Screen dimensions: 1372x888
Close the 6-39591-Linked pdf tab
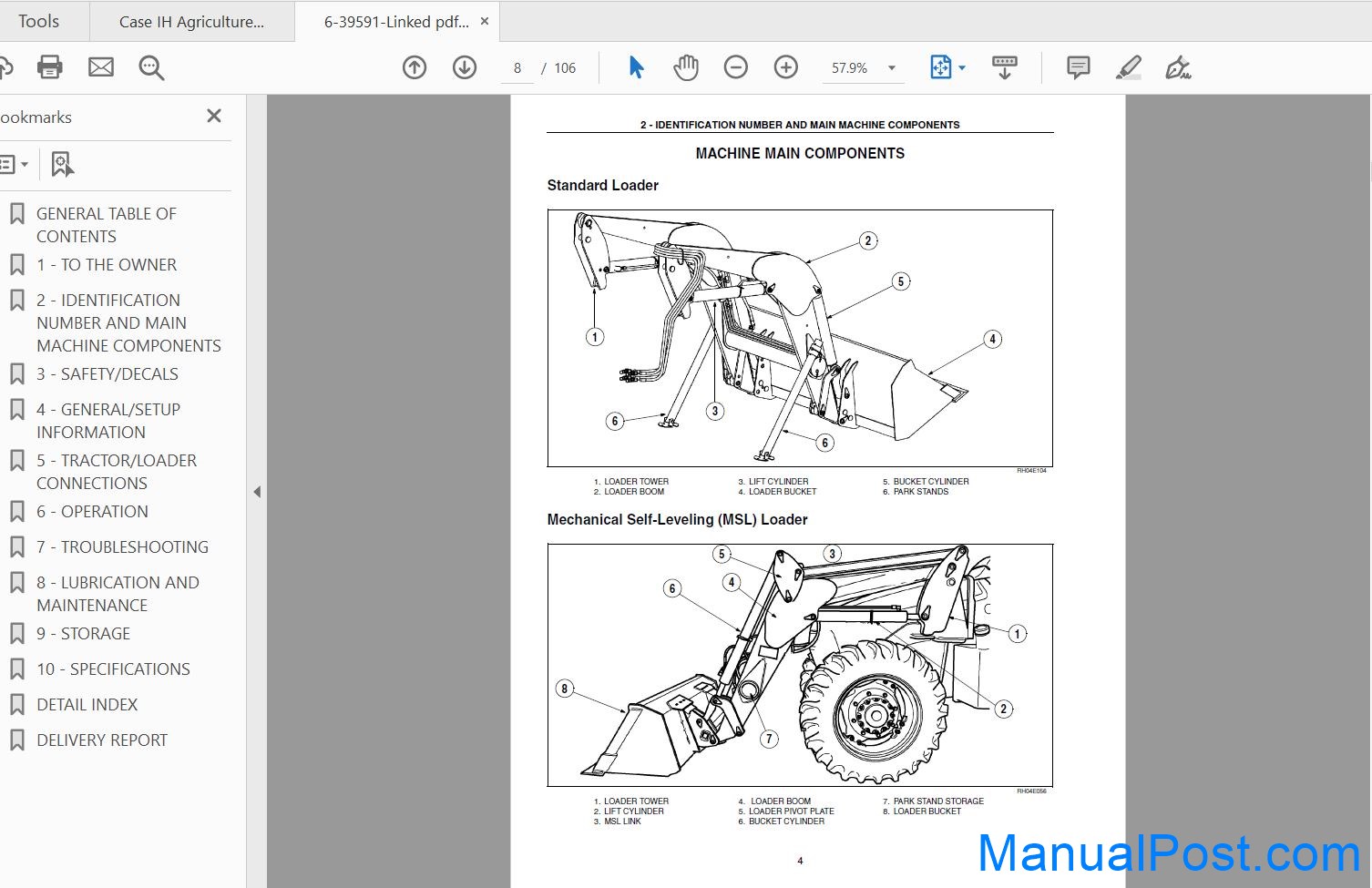tap(485, 21)
